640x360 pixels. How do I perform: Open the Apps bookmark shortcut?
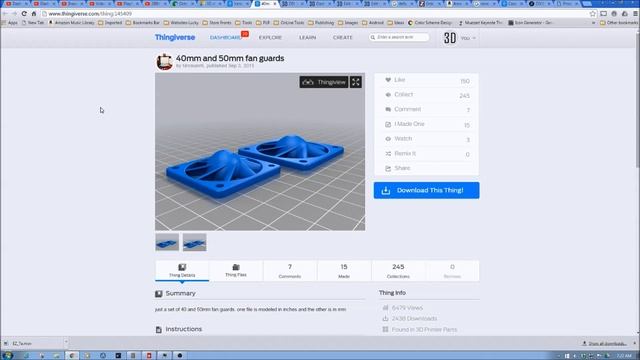[x=10, y=23]
